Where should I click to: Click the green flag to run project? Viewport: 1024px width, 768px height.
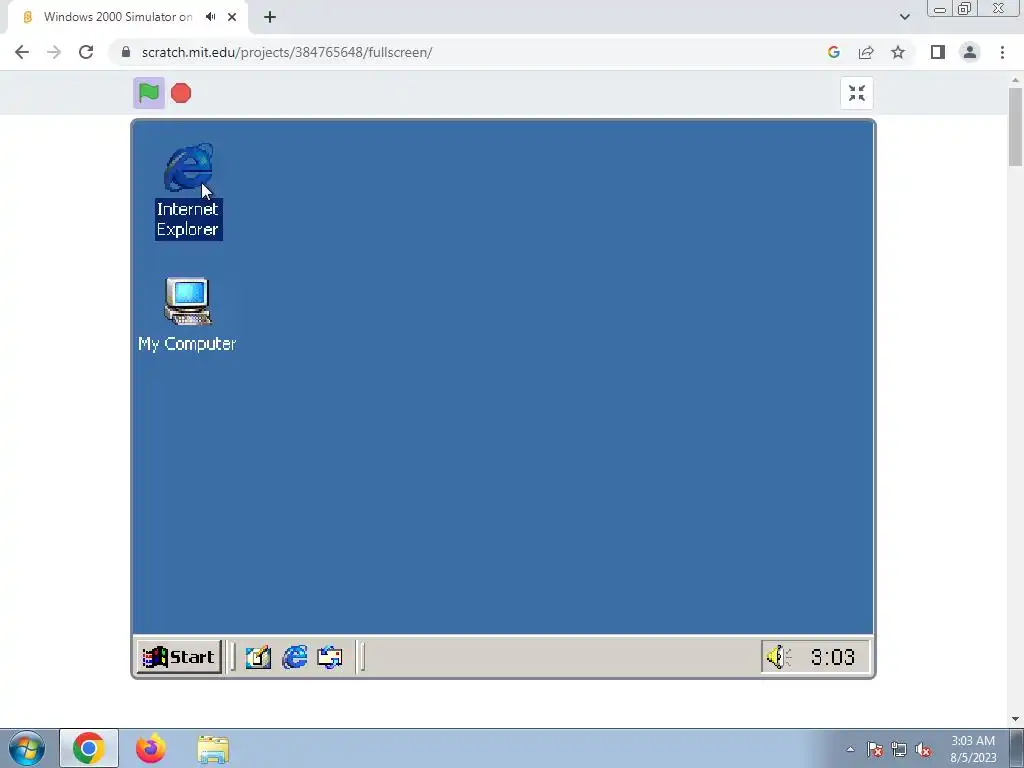tap(149, 93)
